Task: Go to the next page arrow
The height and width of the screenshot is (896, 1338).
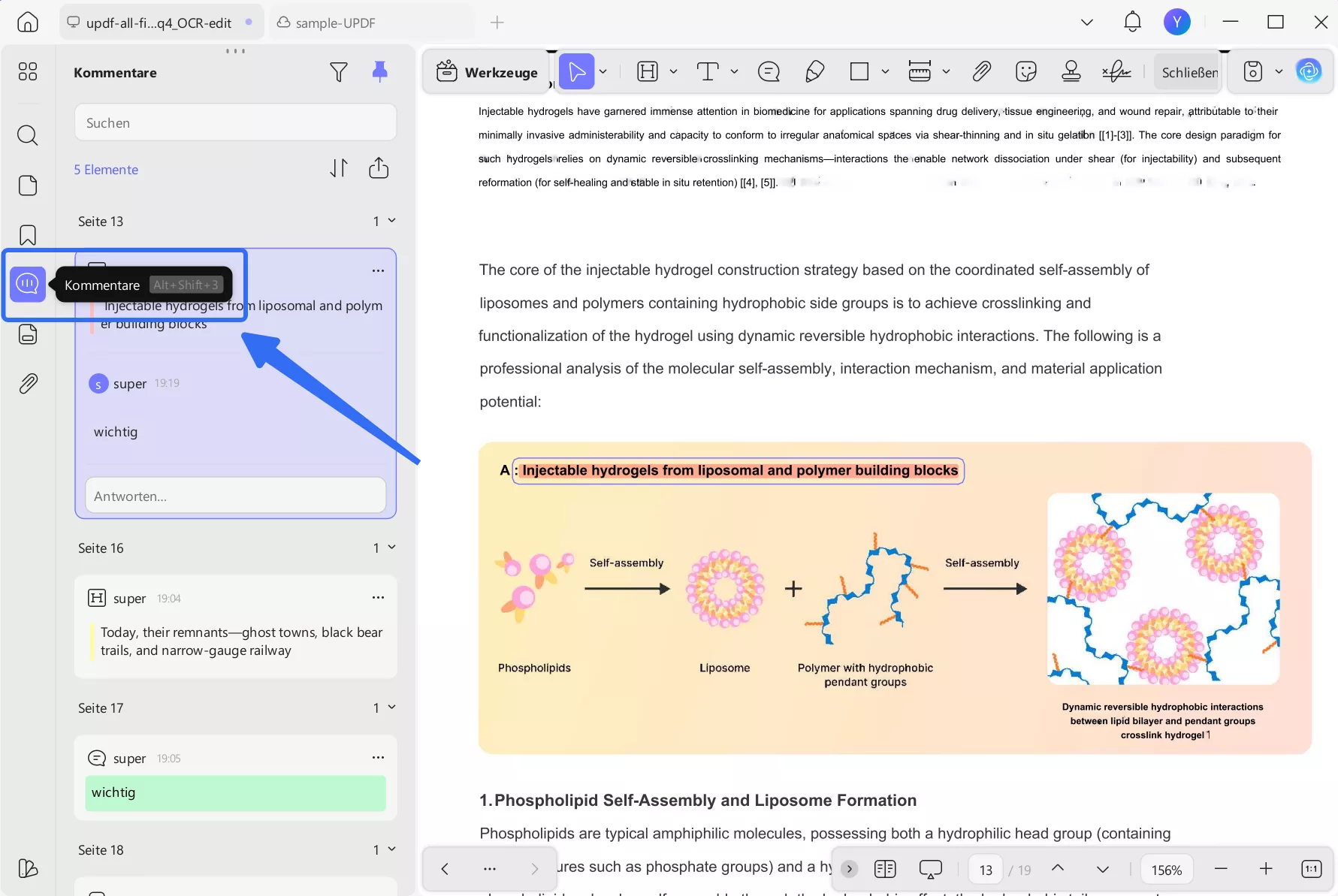Action: click(x=1103, y=869)
